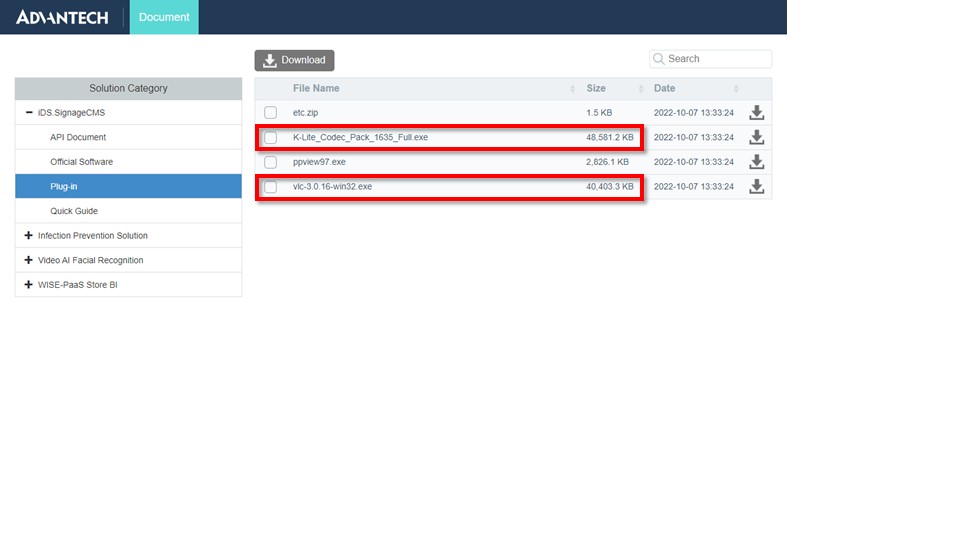Collapse the iDS.SignageCMS category
Image resolution: width=960 pixels, height=540 pixels.
(x=28, y=113)
